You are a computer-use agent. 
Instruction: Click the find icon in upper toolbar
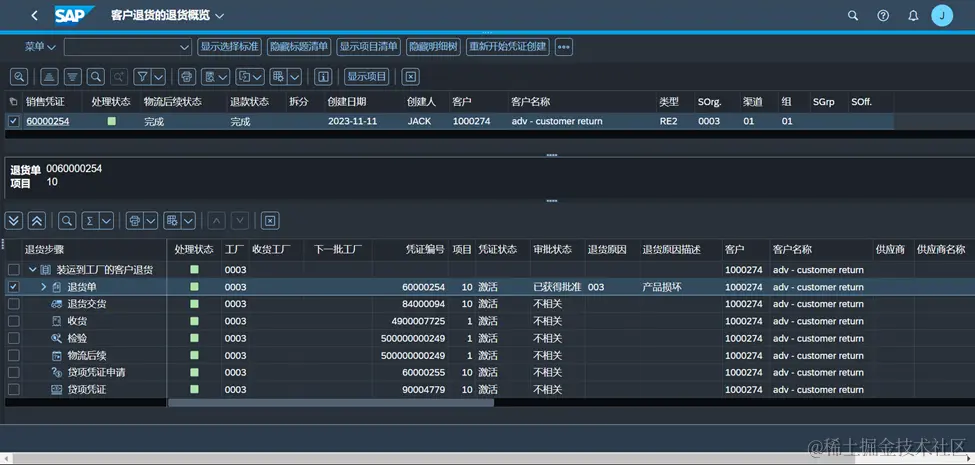pos(95,76)
